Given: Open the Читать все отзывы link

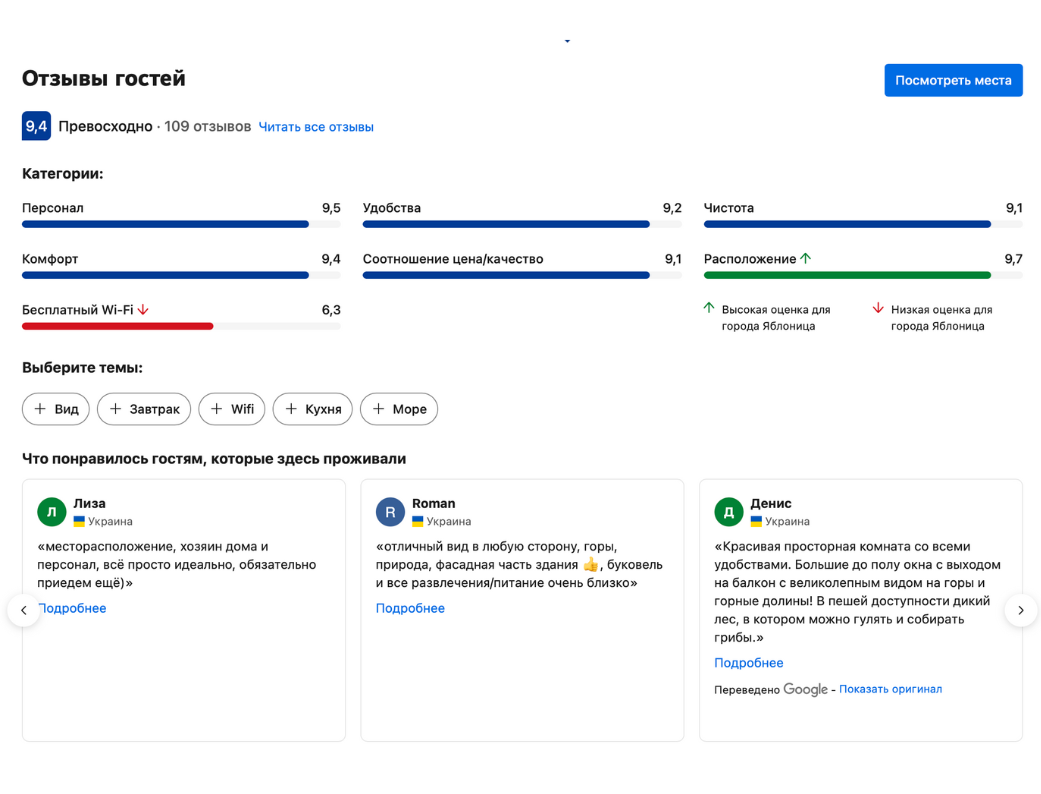Looking at the screenshot, I should 316,127.
